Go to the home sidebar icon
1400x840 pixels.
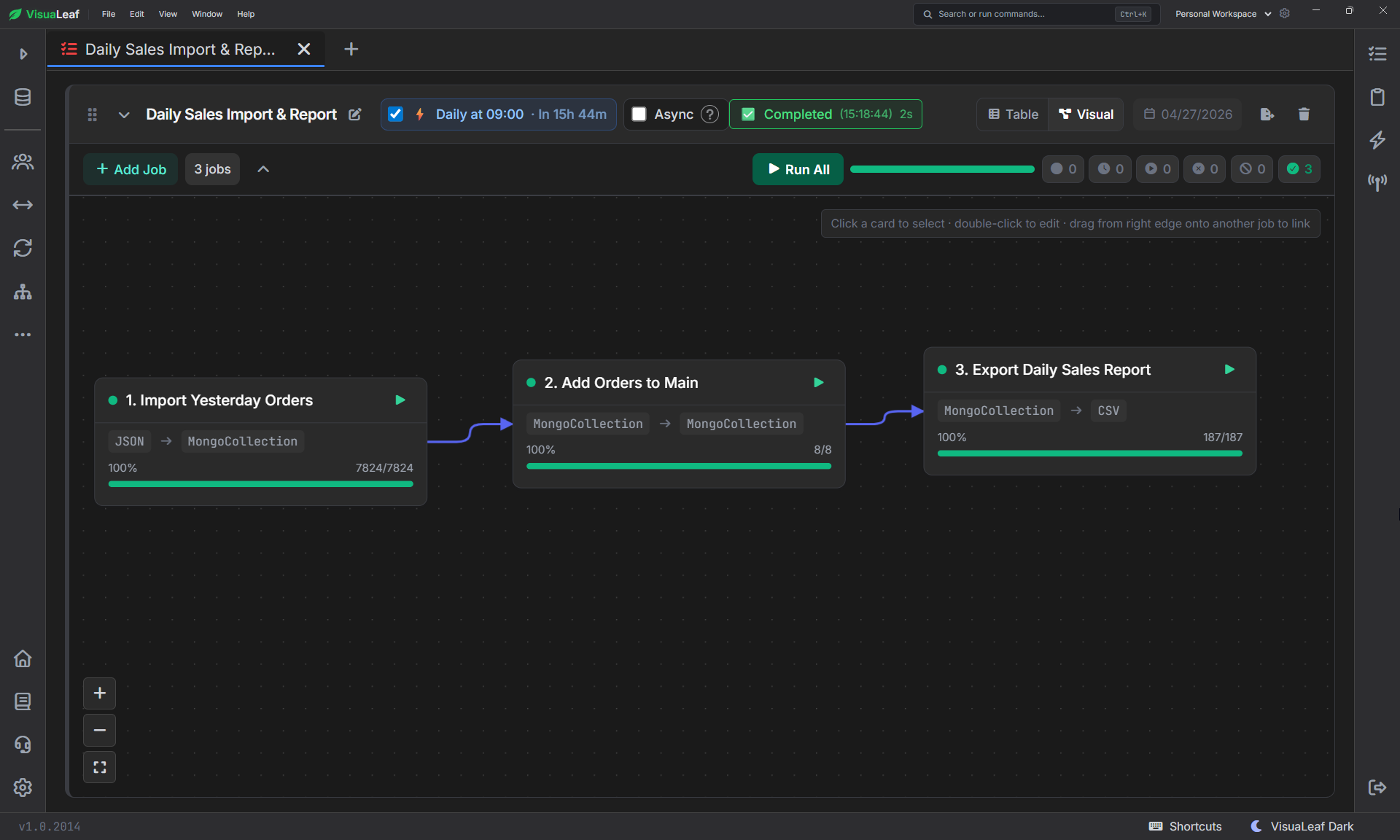click(x=23, y=658)
